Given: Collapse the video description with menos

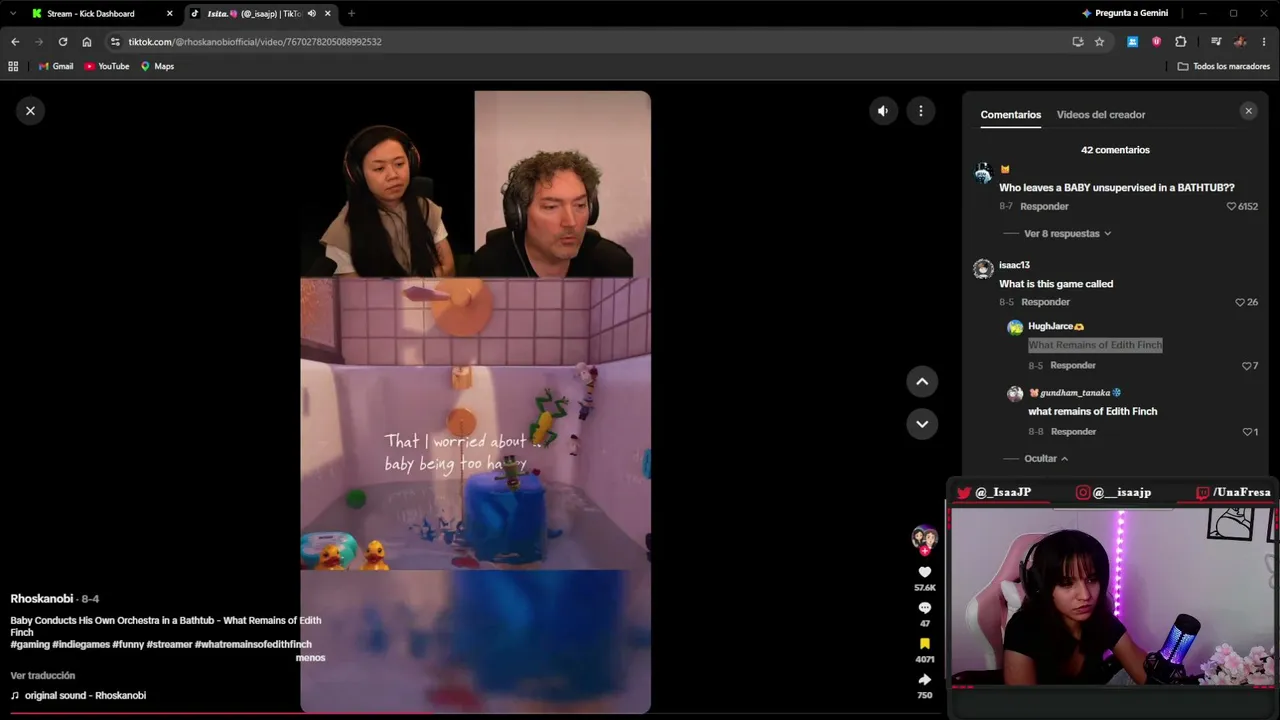Looking at the screenshot, I should click(x=310, y=658).
